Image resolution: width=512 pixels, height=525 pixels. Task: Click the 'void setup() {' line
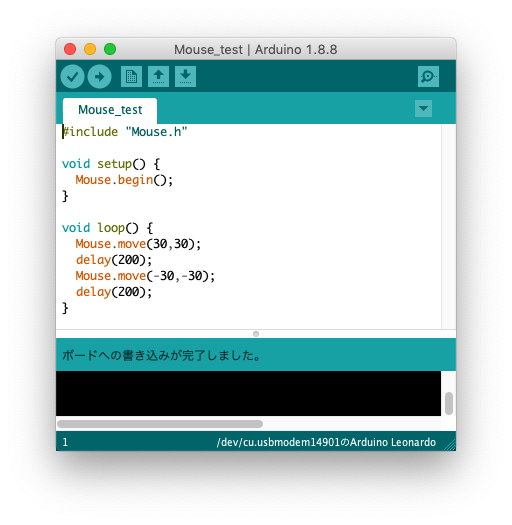[111, 164]
